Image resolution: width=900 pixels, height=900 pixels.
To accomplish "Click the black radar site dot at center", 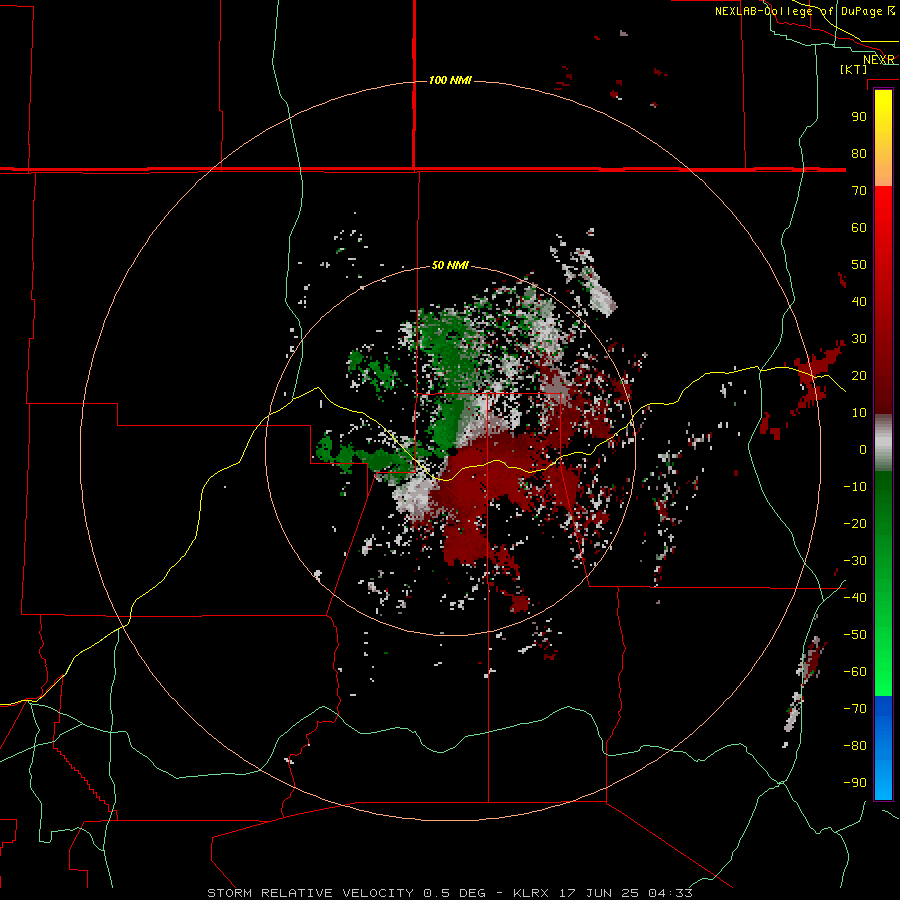I will pyautogui.click(x=451, y=451).
